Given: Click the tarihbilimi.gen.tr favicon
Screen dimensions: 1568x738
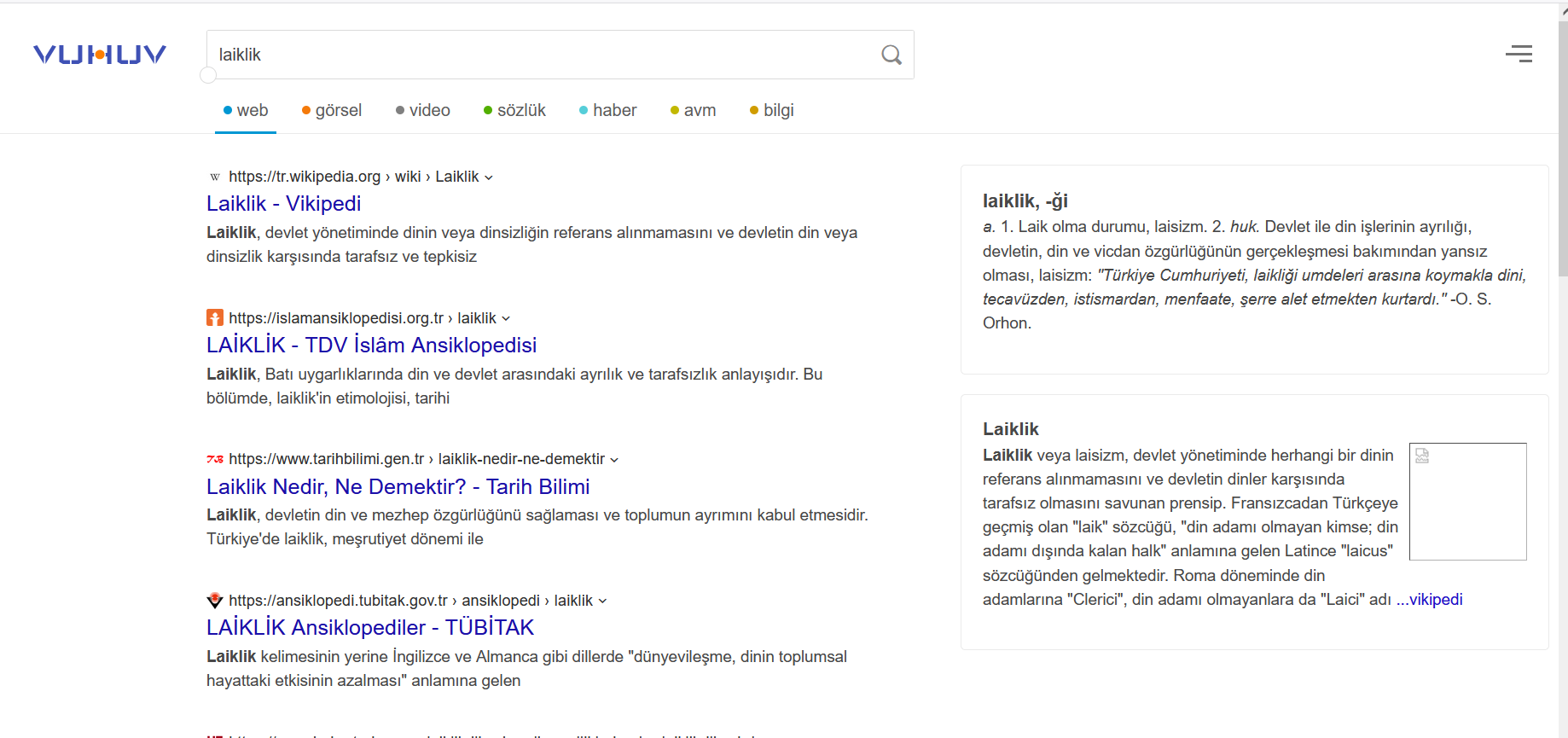Looking at the screenshot, I should click(215, 459).
